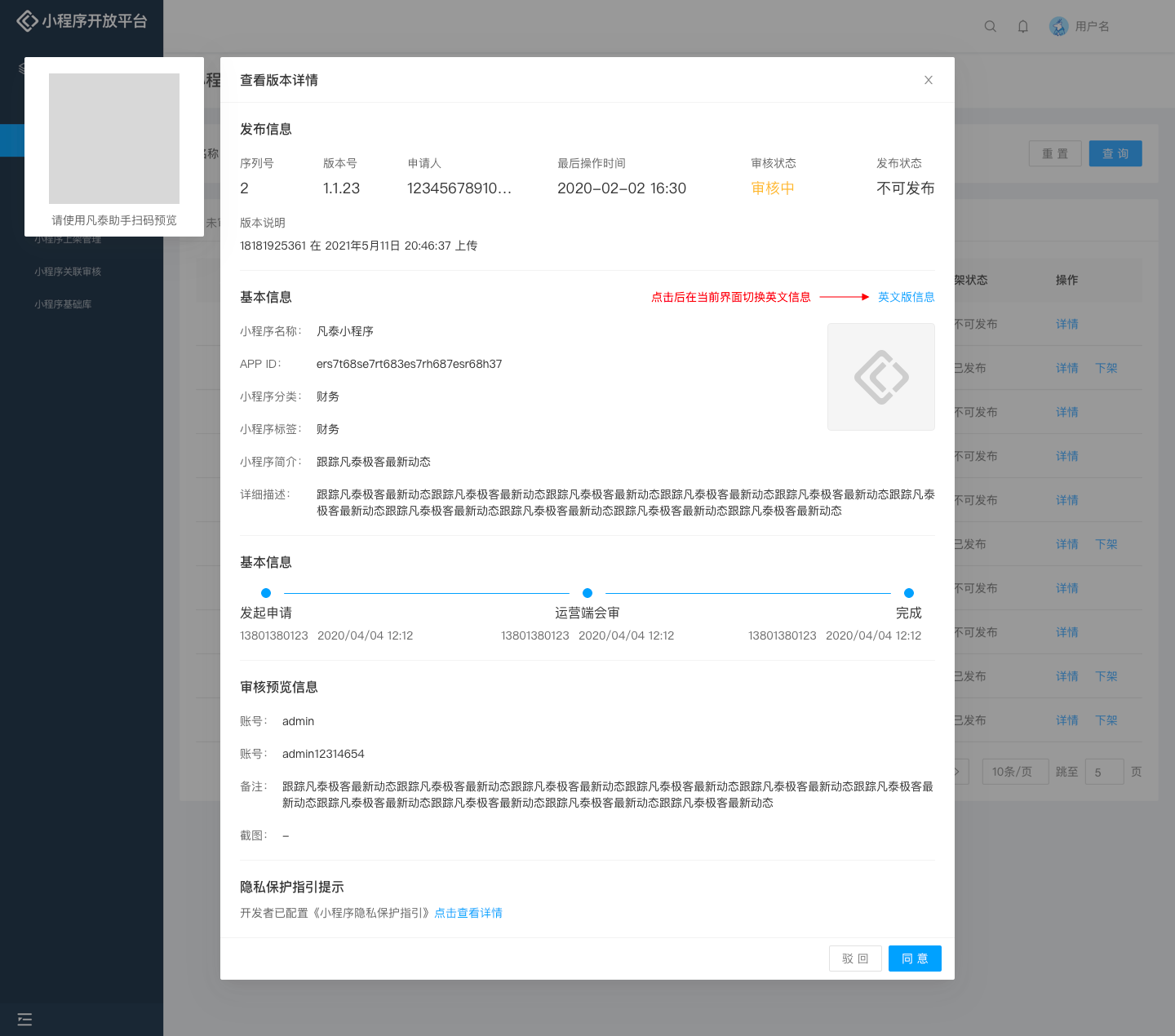Click the user avatar icon

pos(1058,26)
